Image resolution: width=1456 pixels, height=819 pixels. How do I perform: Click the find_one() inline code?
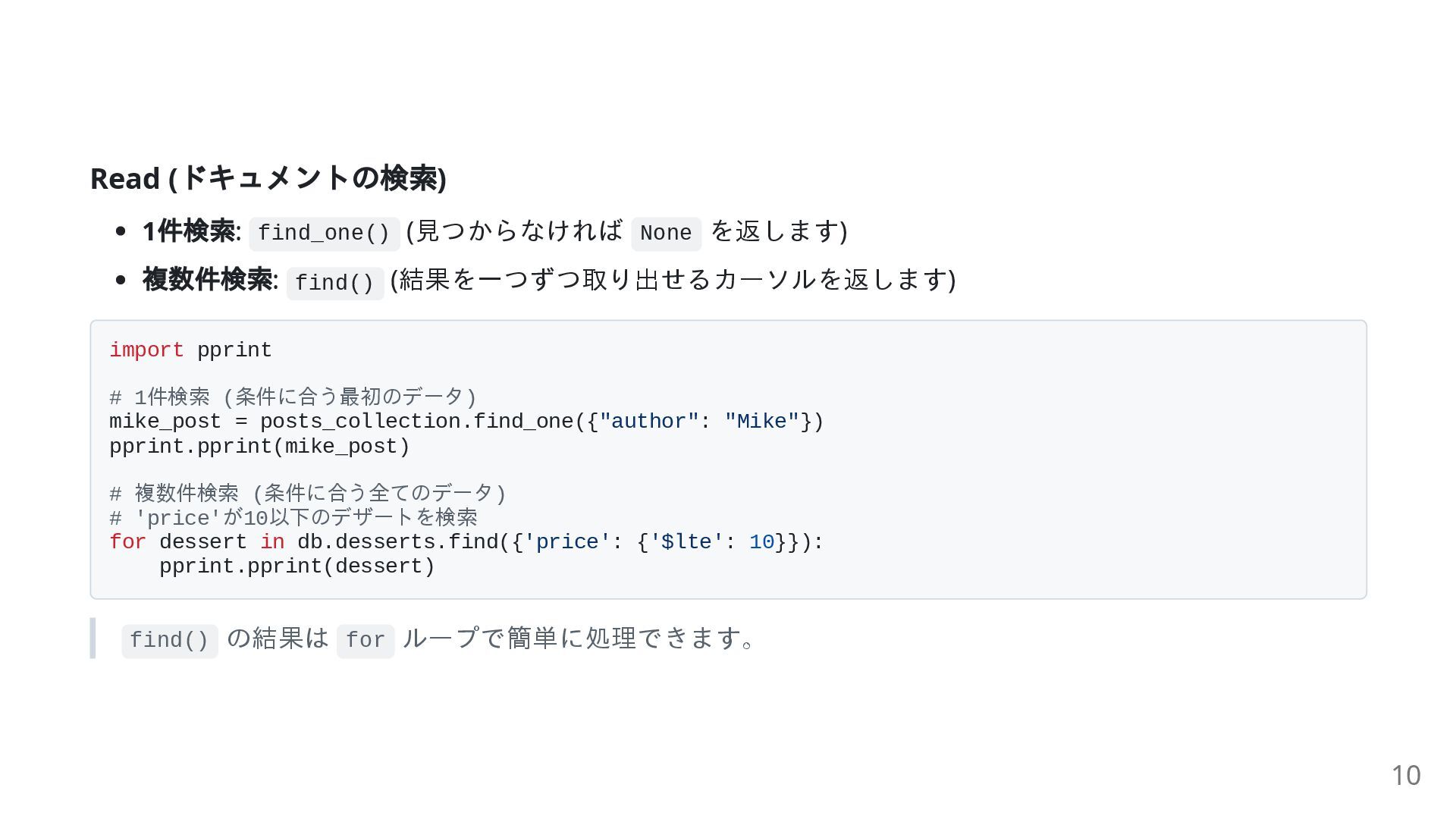pyautogui.click(x=324, y=234)
